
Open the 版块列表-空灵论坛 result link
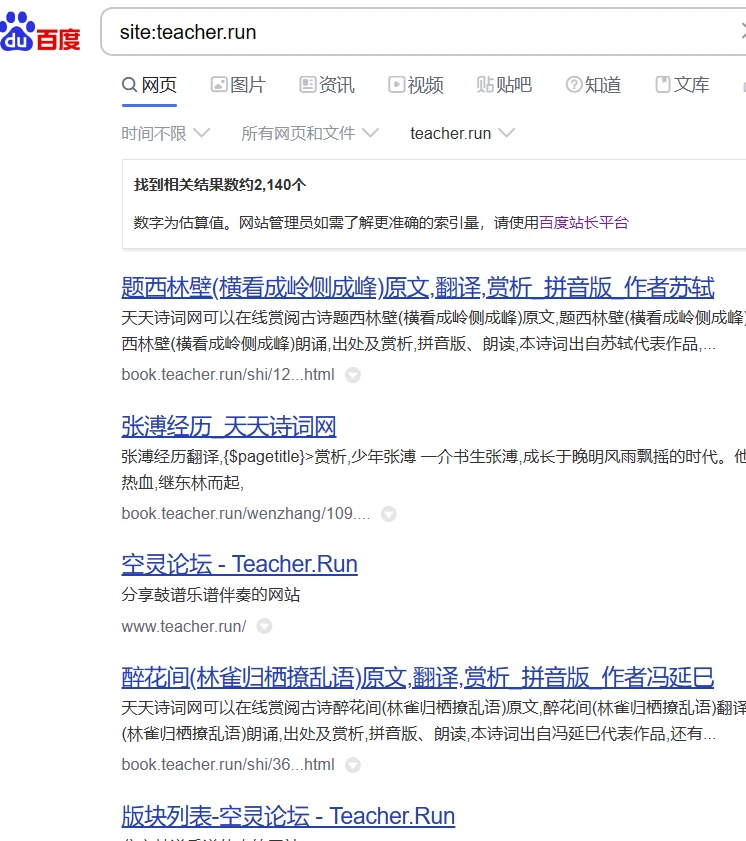tap(288, 816)
